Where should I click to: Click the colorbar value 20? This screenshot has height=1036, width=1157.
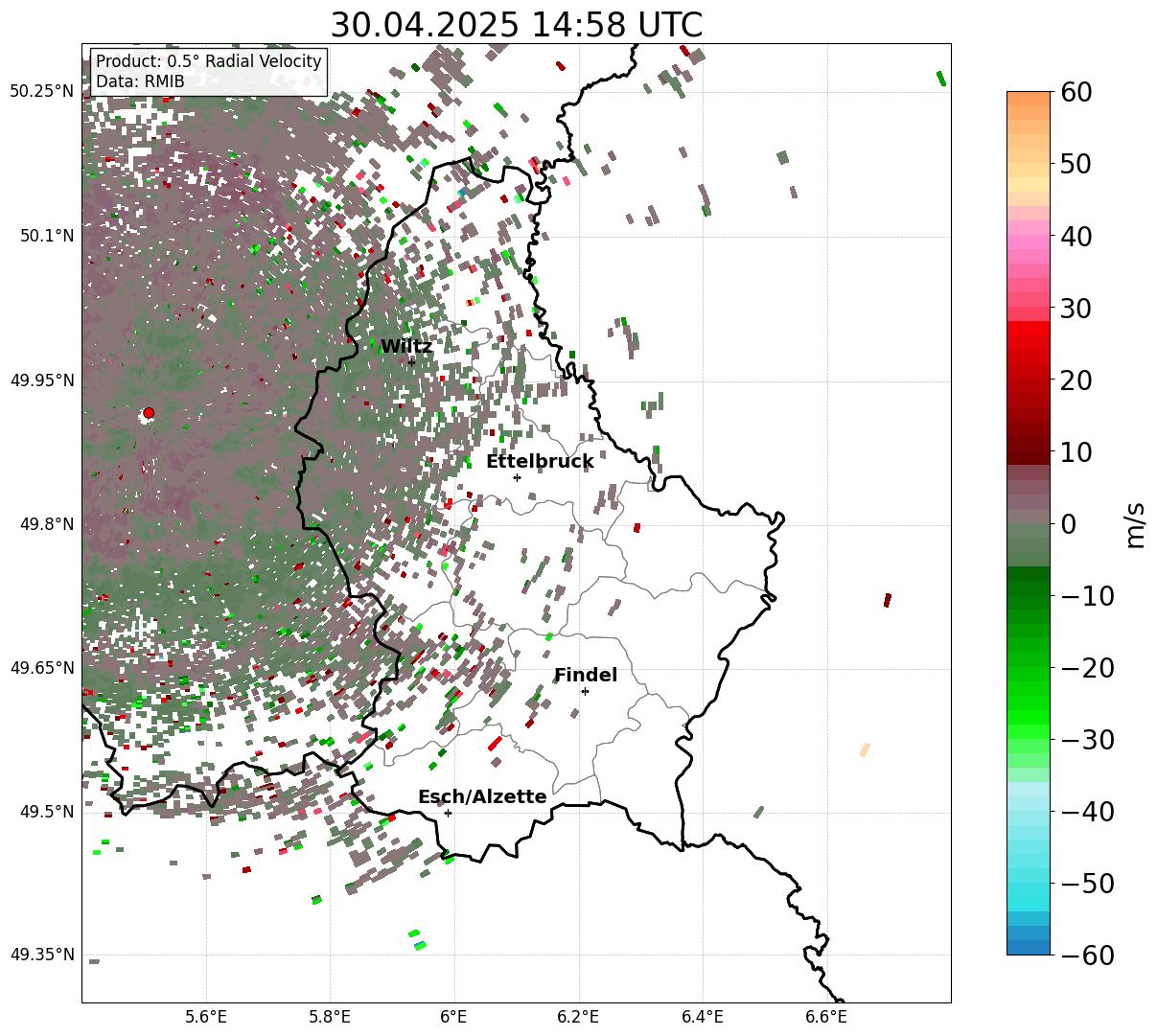click(x=1077, y=380)
